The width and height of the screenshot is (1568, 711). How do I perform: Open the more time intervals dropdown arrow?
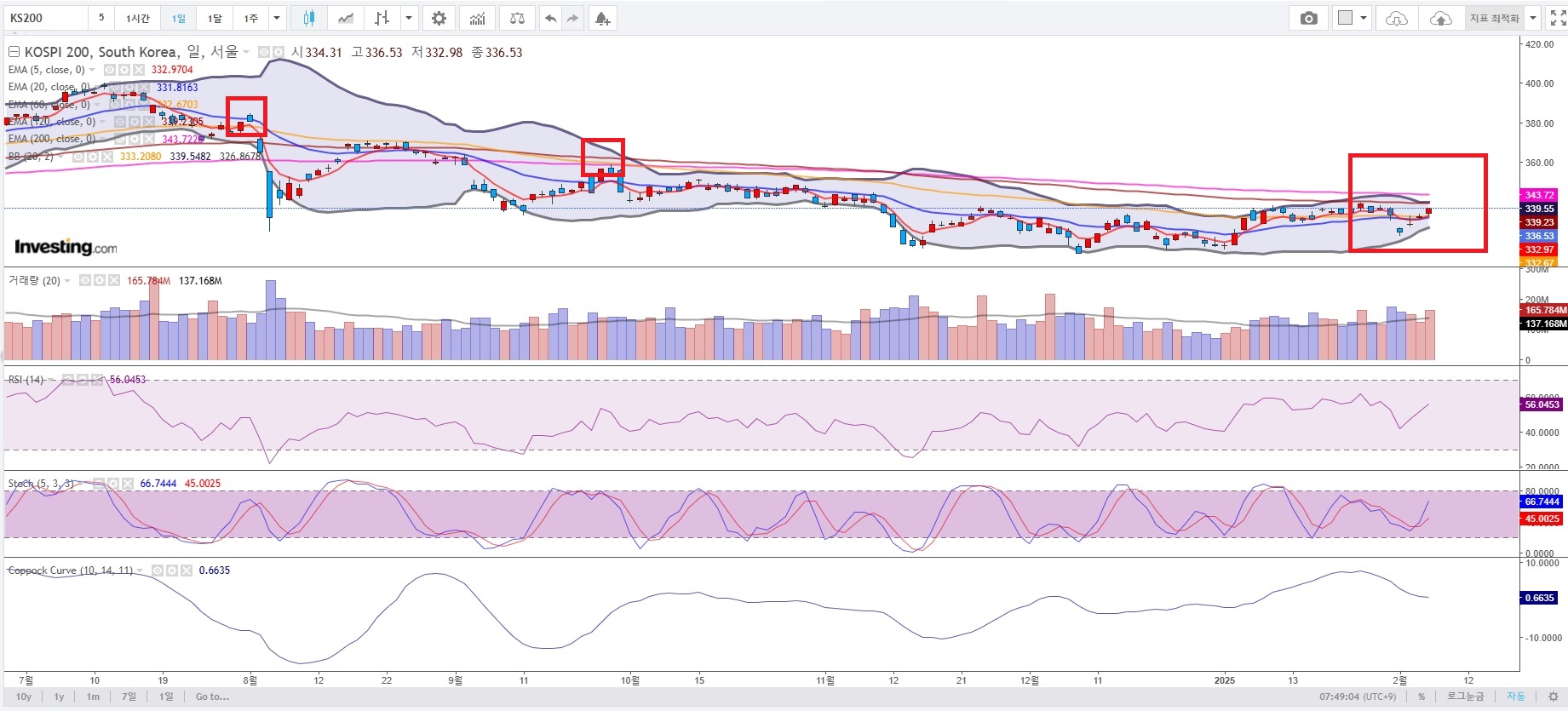pyautogui.click(x=277, y=18)
